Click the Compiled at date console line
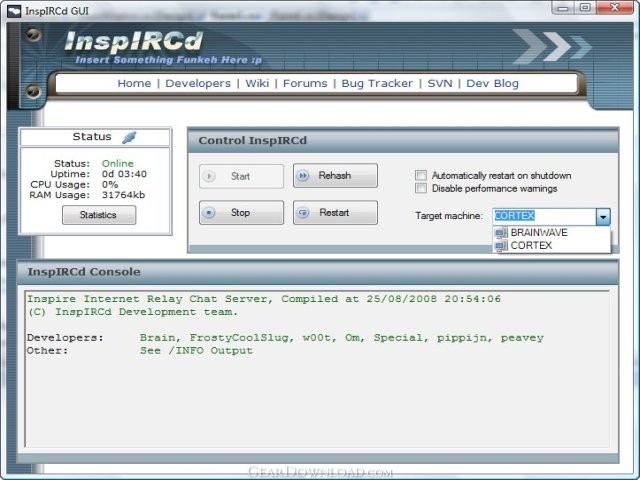Image resolution: width=640 pixels, height=480 pixels. (264, 299)
